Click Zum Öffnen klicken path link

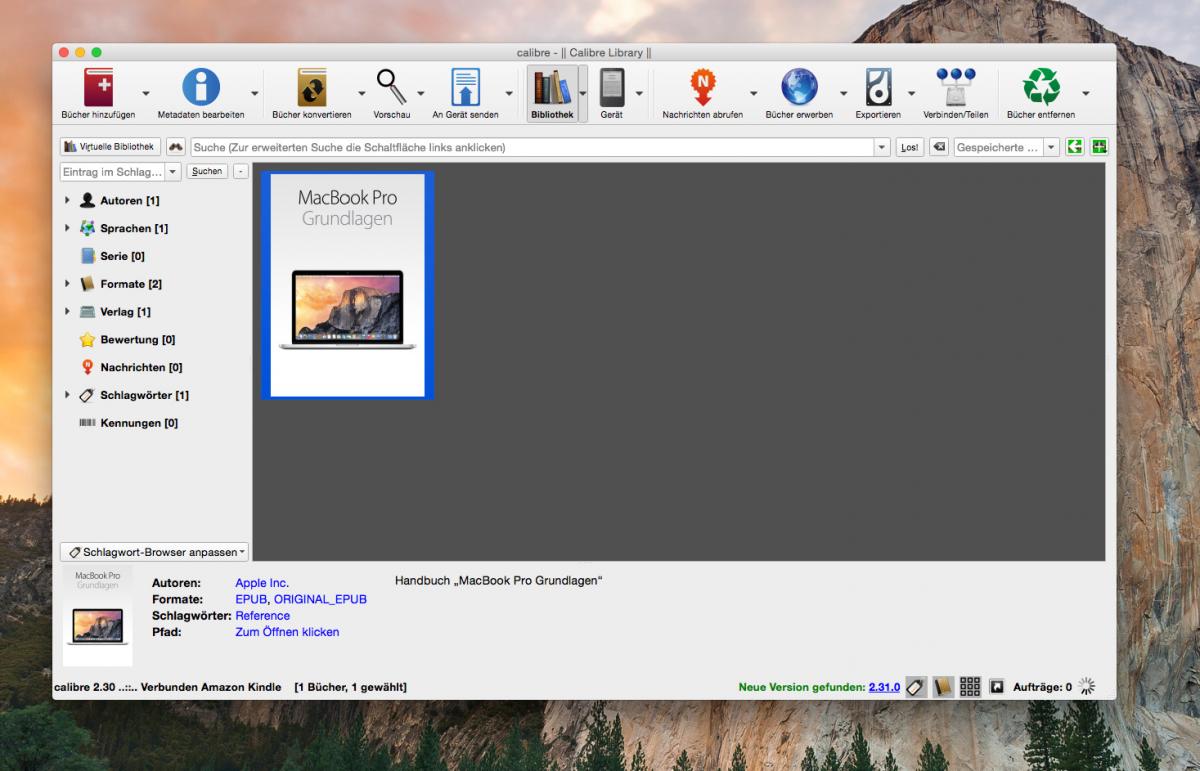(x=287, y=632)
